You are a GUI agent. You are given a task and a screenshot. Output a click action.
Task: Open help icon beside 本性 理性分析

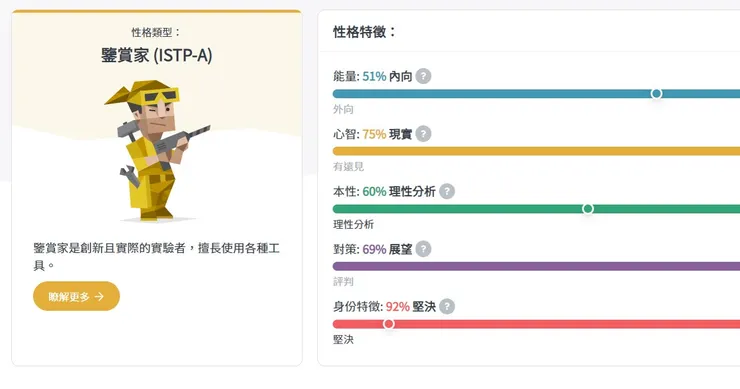tap(447, 191)
